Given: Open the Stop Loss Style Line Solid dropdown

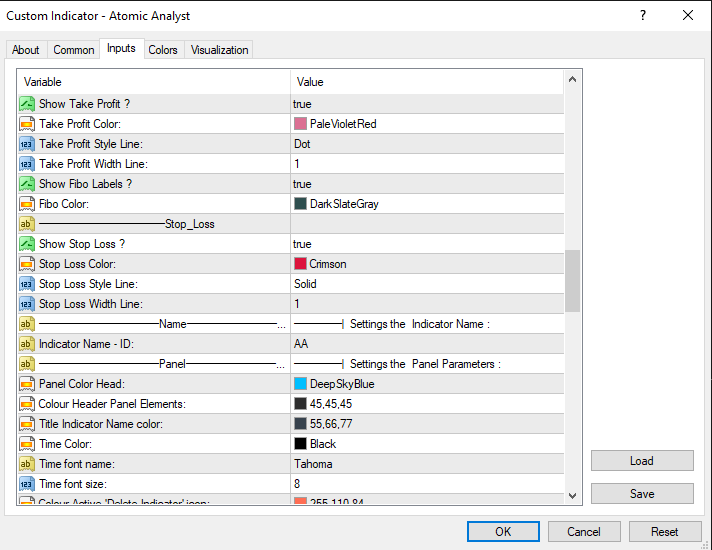Looking at the screenshot, I should (425, 284).
